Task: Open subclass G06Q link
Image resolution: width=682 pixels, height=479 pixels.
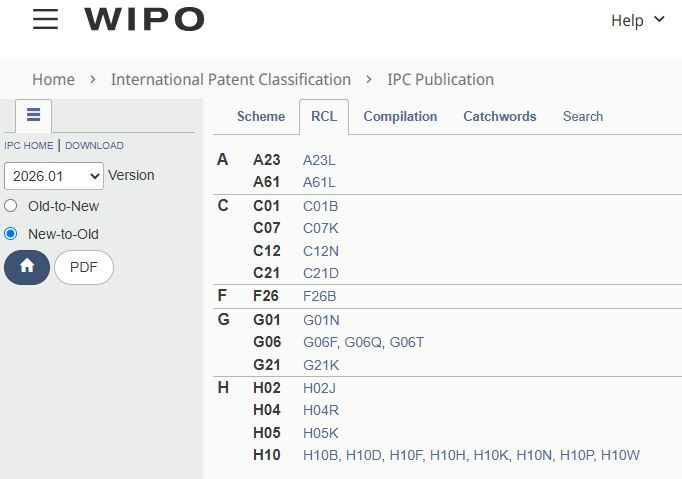Action: click(364, 342)
